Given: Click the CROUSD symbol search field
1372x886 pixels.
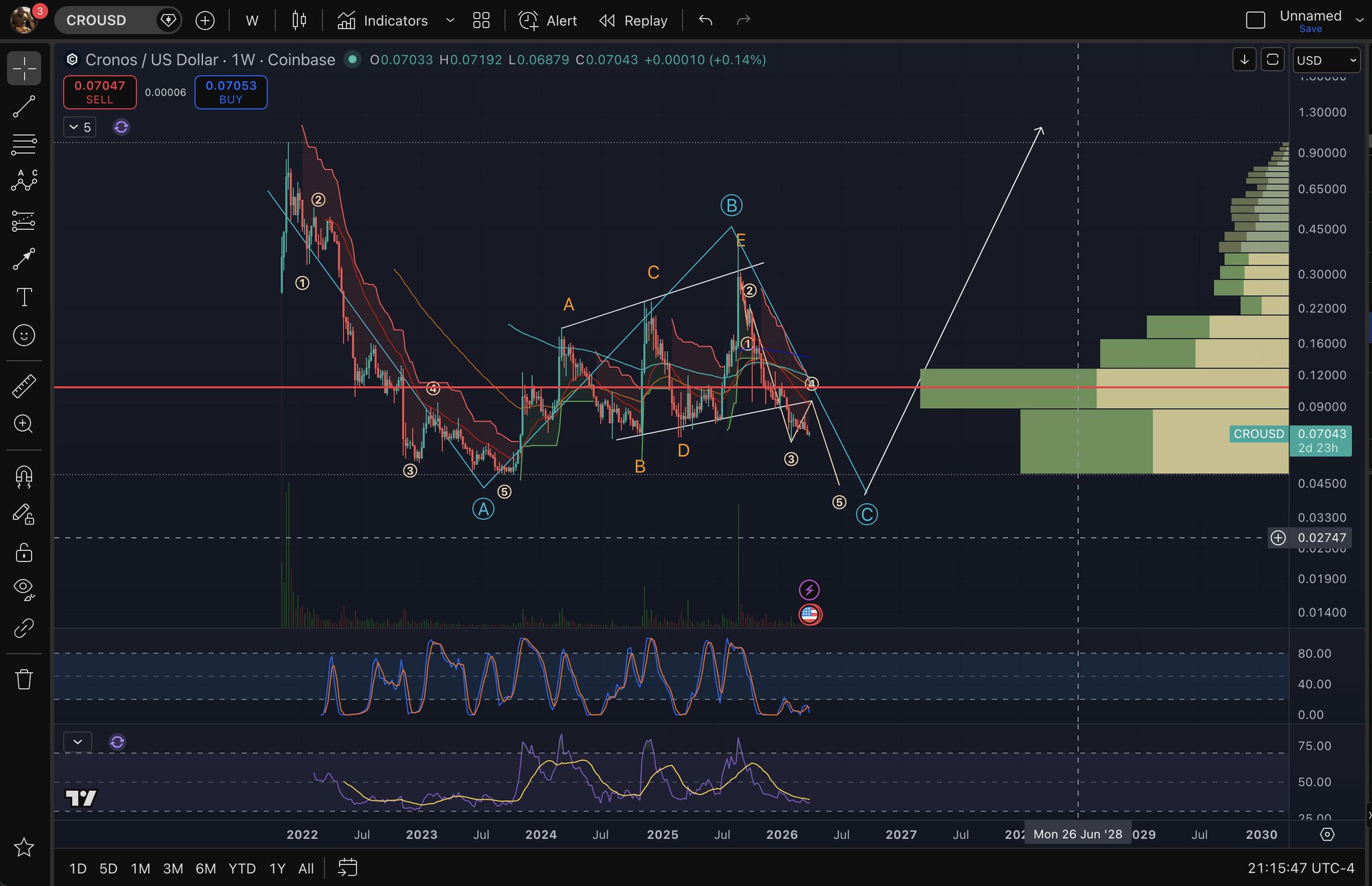Looking at the screenshot, I should (97, 21).
